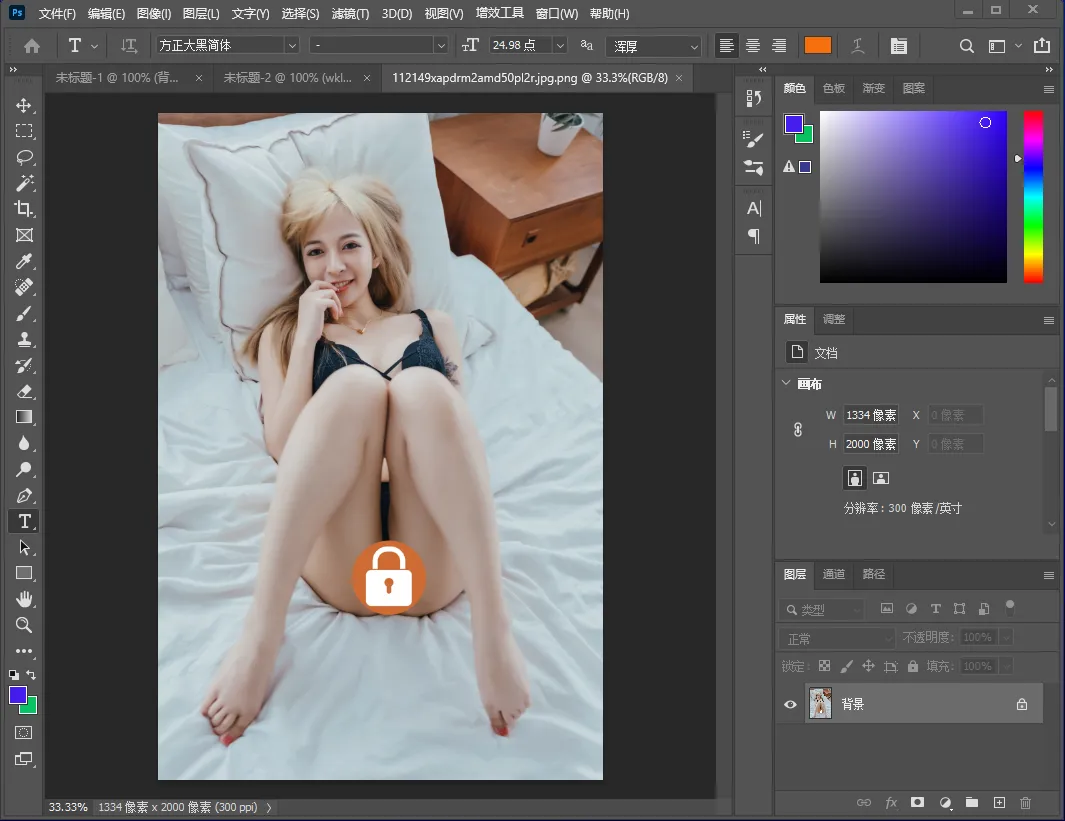Click the Add layer mask icon
Image resolution: width=1065 pixels, height=821 pixels.
pos(918,803)
